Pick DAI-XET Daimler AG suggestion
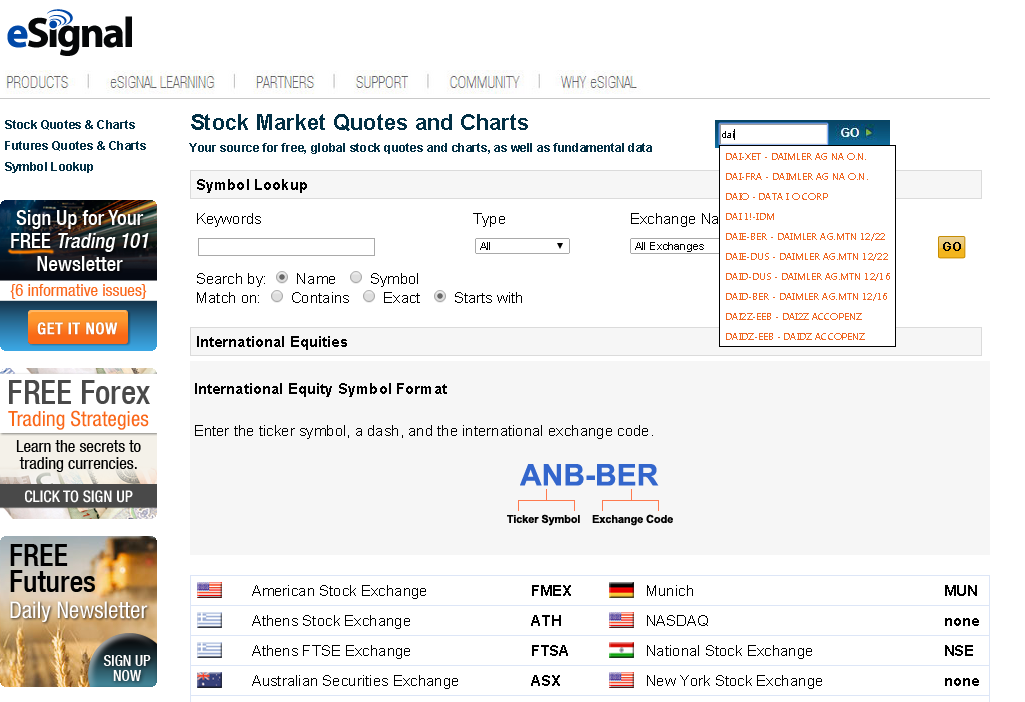This screenshot has width=1025, height=702. 796,157
